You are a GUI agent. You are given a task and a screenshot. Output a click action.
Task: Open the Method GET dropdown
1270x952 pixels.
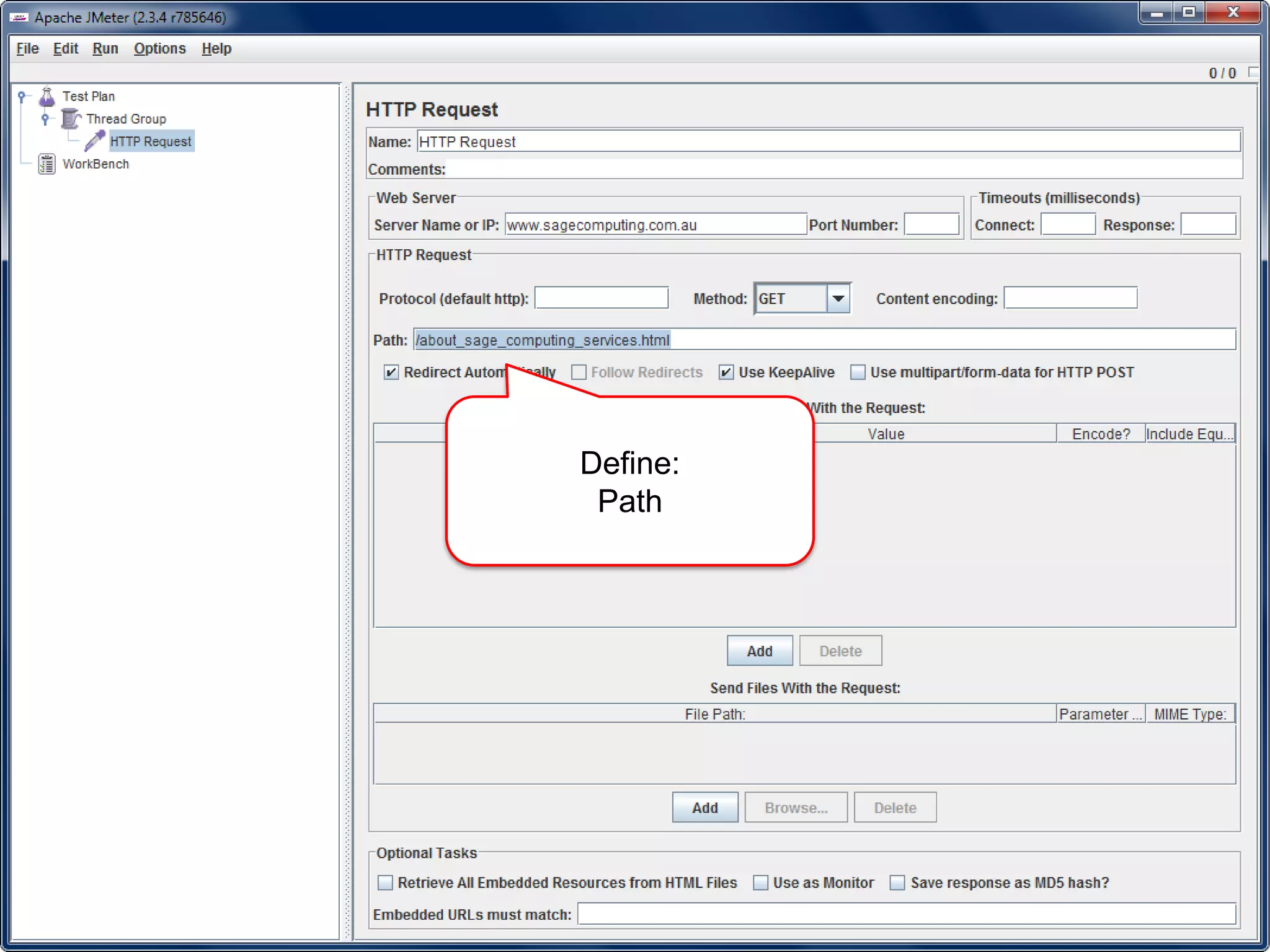(838, 299)
